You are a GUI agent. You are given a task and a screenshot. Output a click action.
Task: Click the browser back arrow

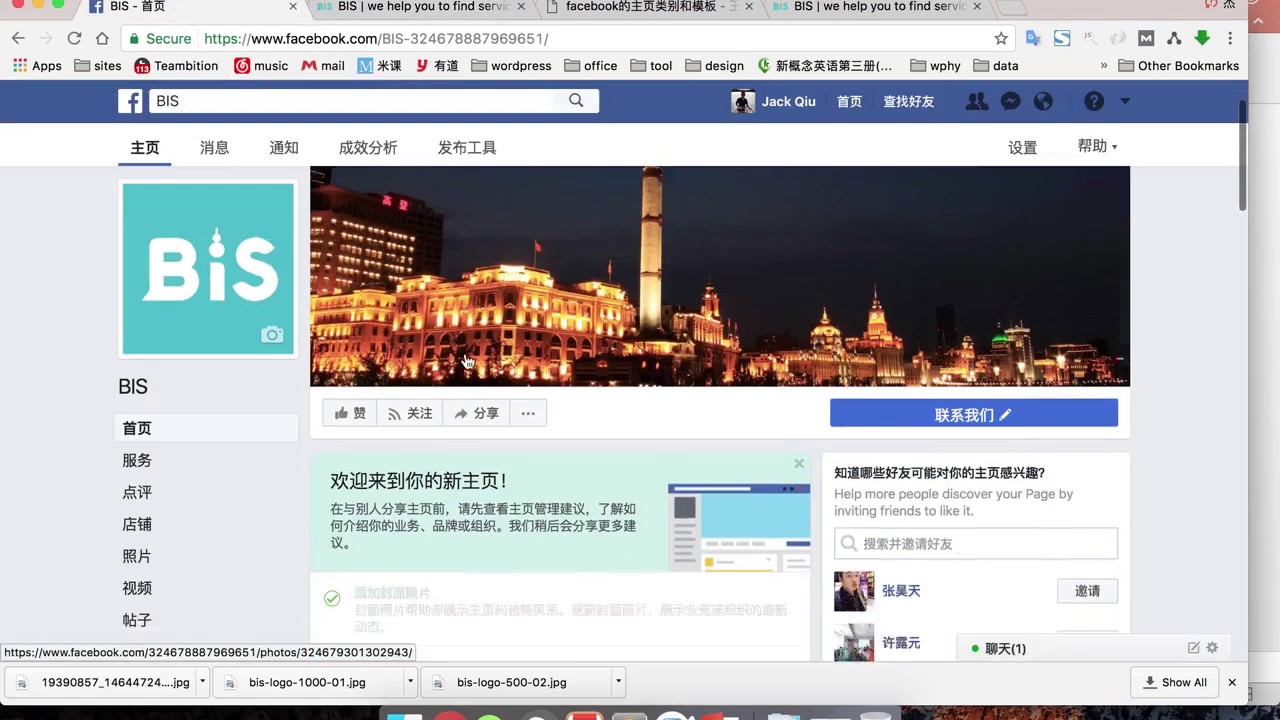point(18,38)
